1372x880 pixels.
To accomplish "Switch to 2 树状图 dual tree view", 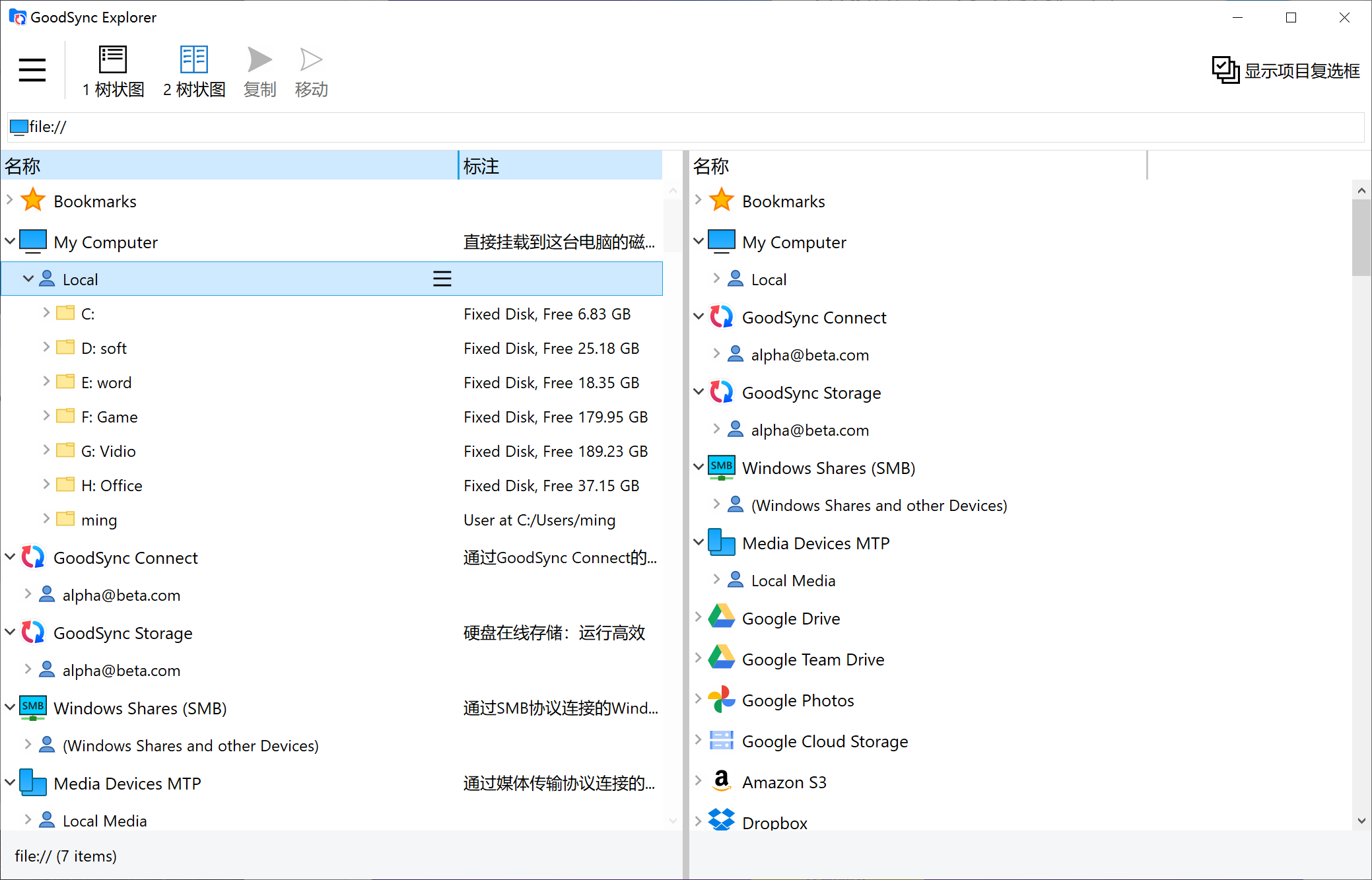I will click(194, 71).
